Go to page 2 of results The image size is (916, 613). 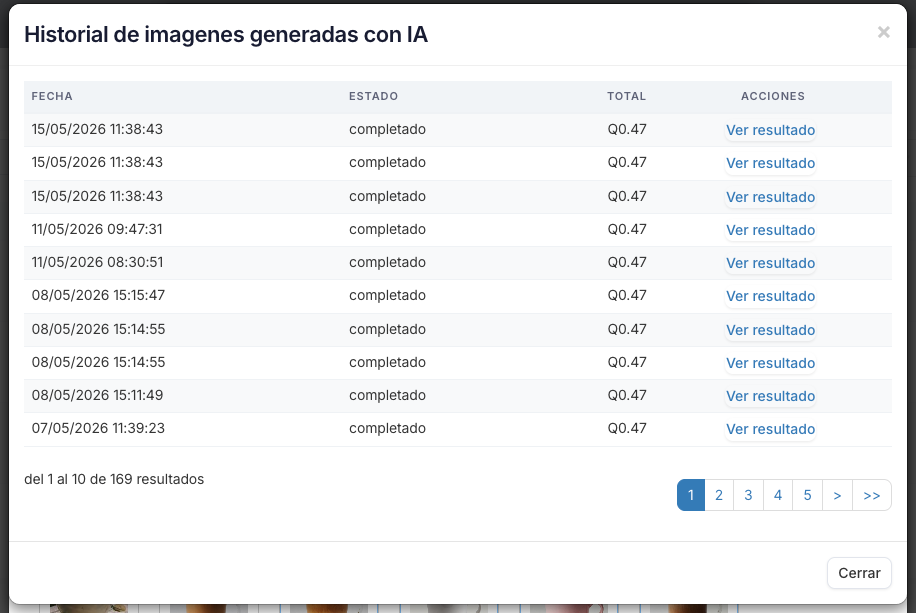(719, 495)
